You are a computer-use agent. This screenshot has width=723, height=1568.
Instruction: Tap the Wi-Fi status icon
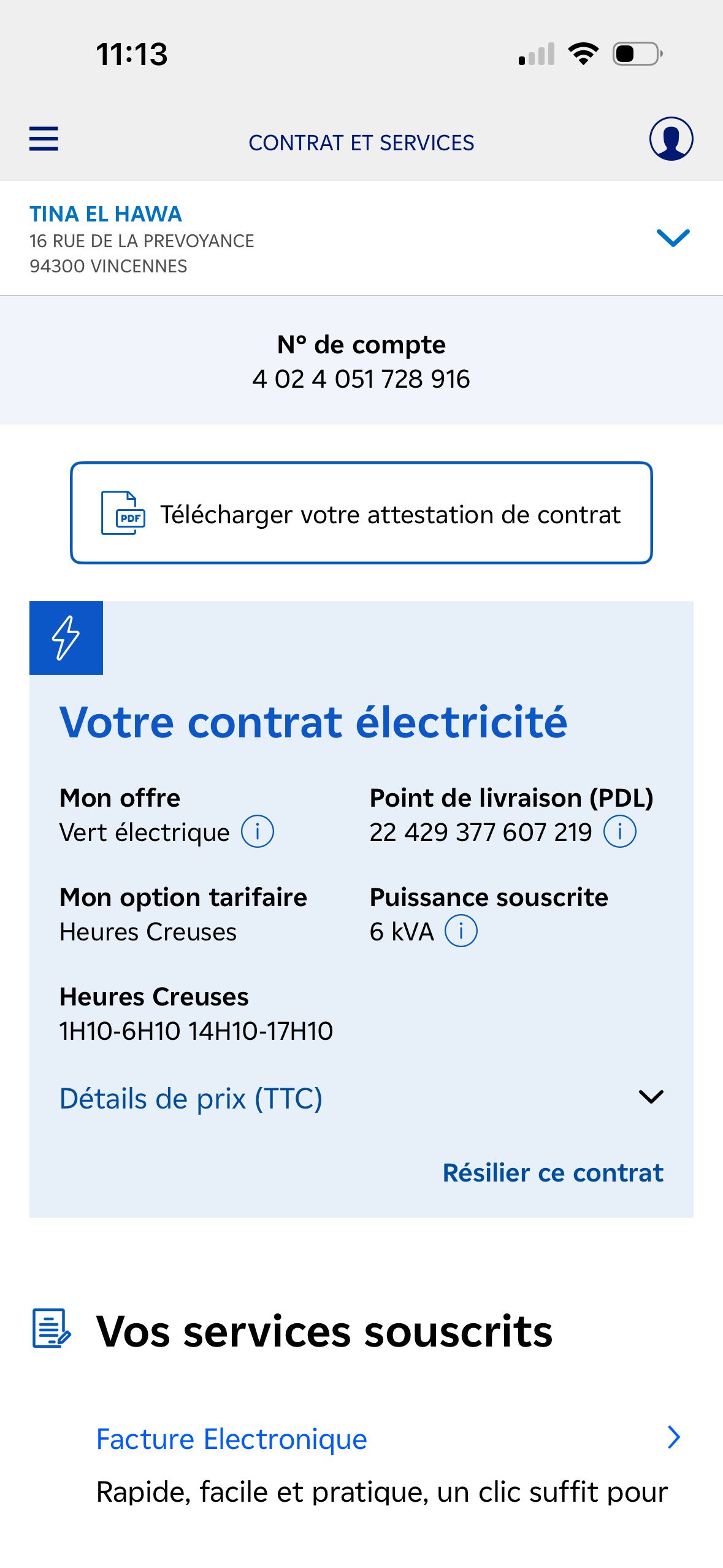tap(583, 54)
